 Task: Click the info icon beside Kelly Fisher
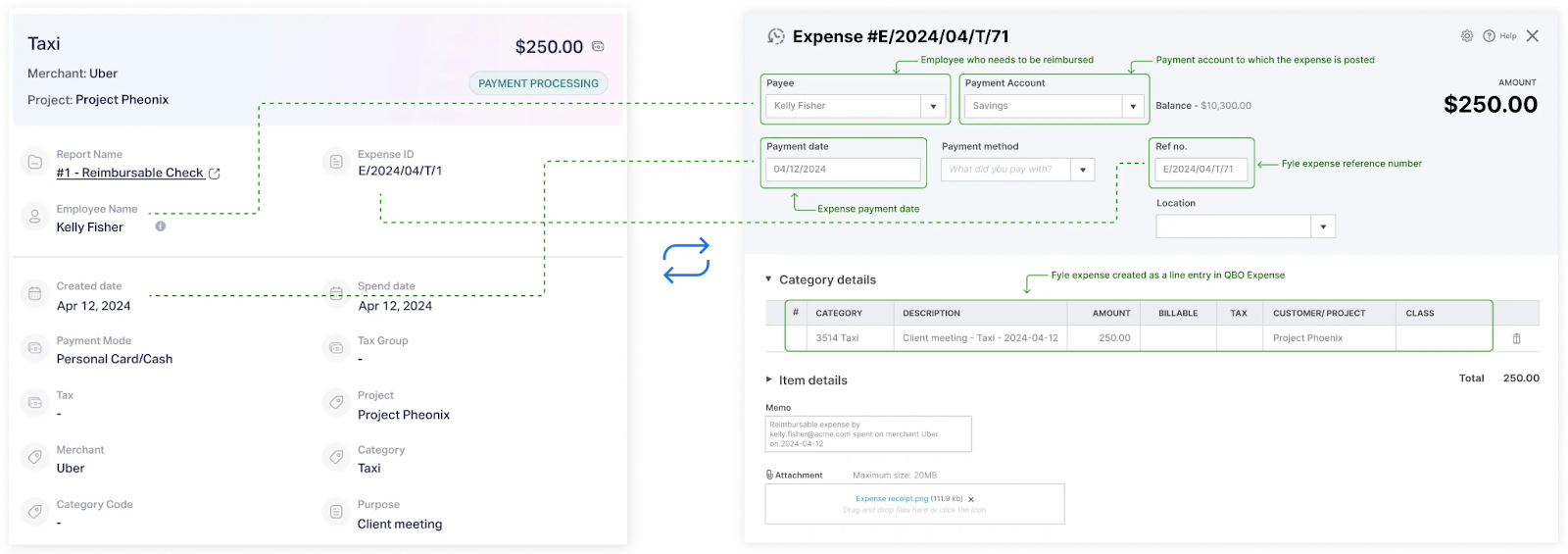click(161, 227)
